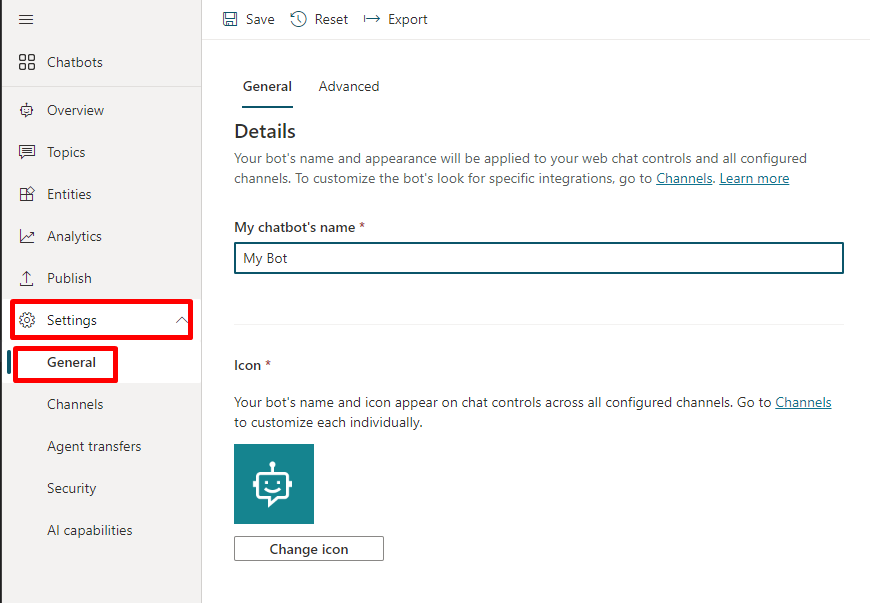Open the Publish page
The width and height of the screenshot is (870, 603).
point(69,278)
